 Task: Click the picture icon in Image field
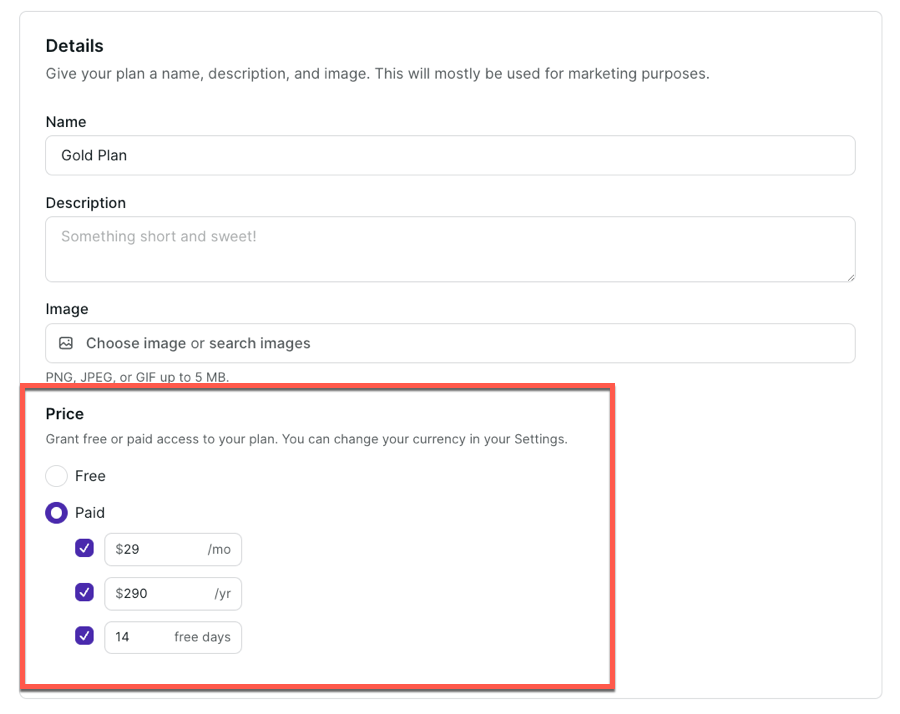click(x=66, y=343)
